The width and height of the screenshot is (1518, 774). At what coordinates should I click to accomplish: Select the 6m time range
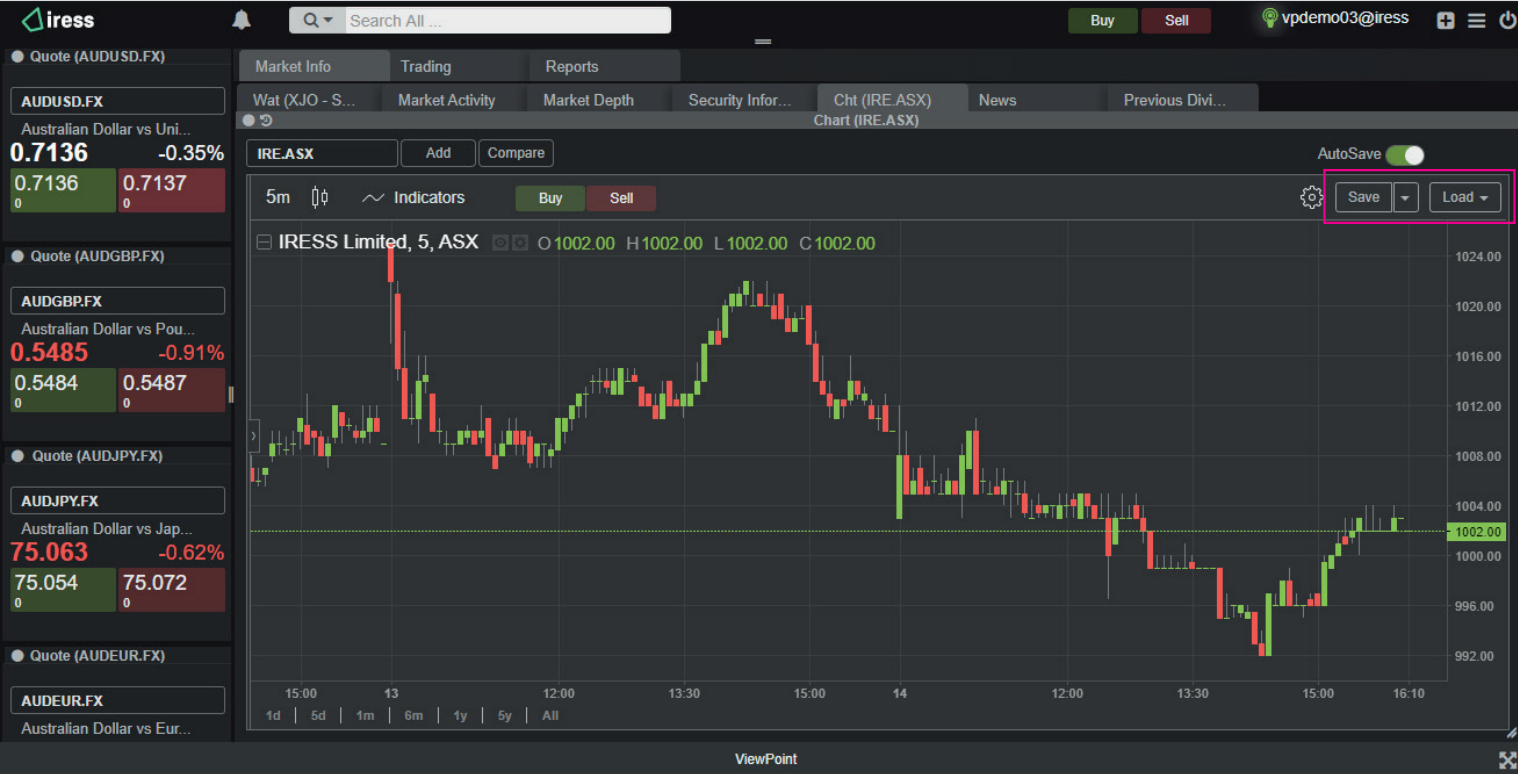413,715
